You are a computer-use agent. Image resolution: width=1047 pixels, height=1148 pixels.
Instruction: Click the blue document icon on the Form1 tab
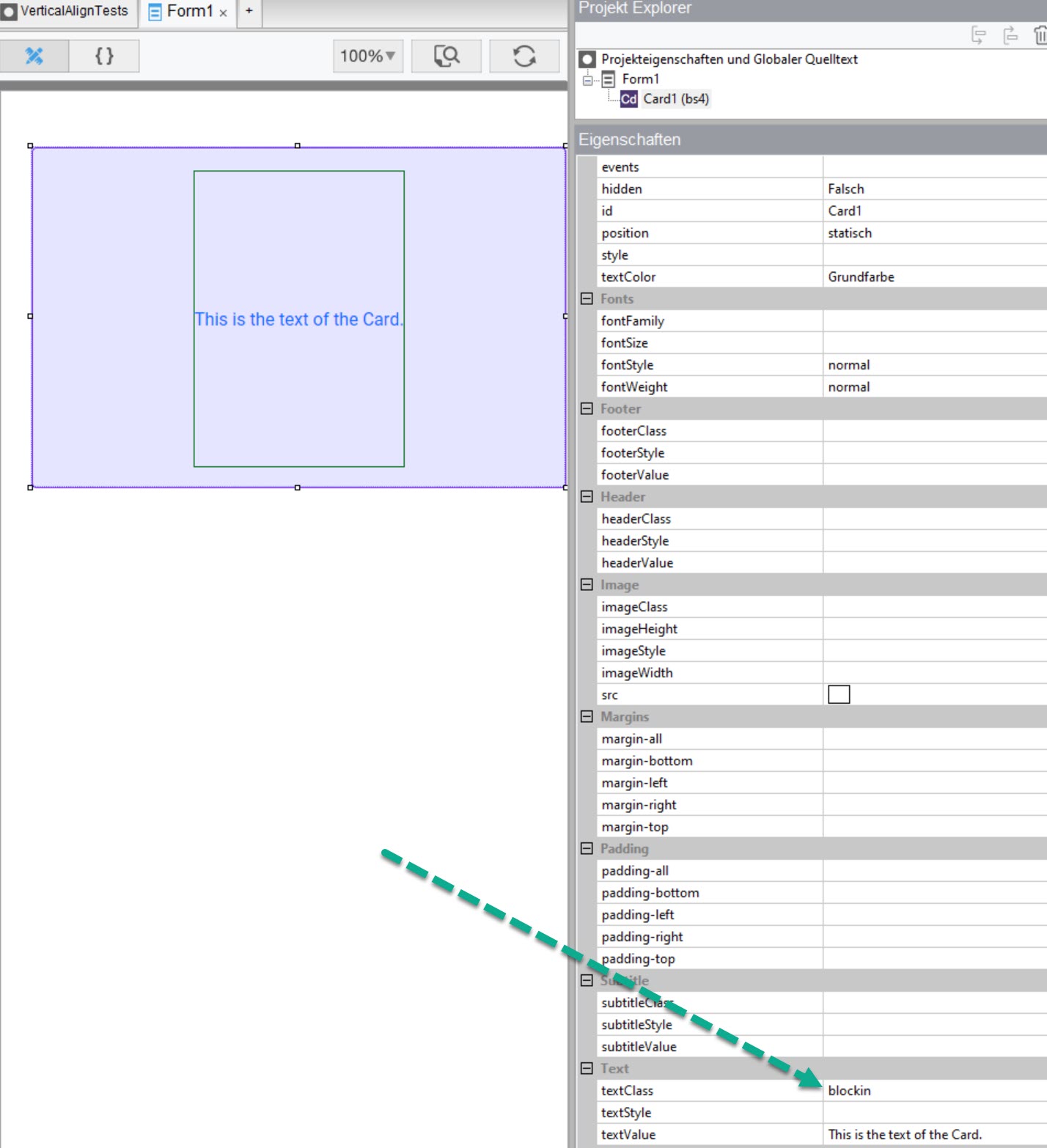154,11
